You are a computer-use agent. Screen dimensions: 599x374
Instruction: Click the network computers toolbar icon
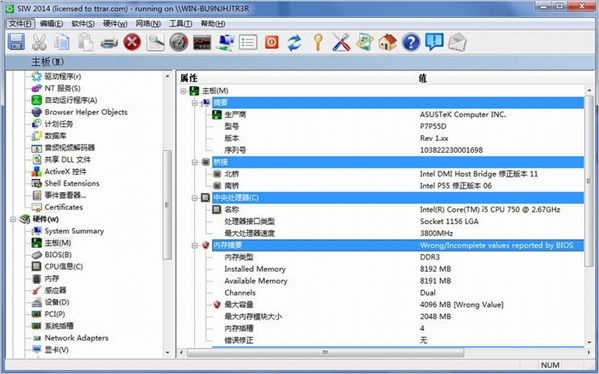225,42
